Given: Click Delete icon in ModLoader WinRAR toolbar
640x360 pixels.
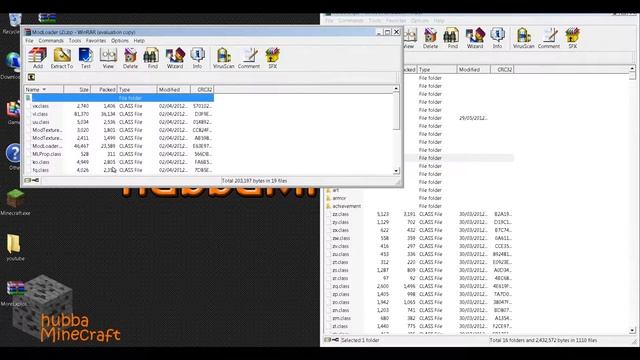Looking at the screenshot, I should pyautogui.click(x=130, y=58).
